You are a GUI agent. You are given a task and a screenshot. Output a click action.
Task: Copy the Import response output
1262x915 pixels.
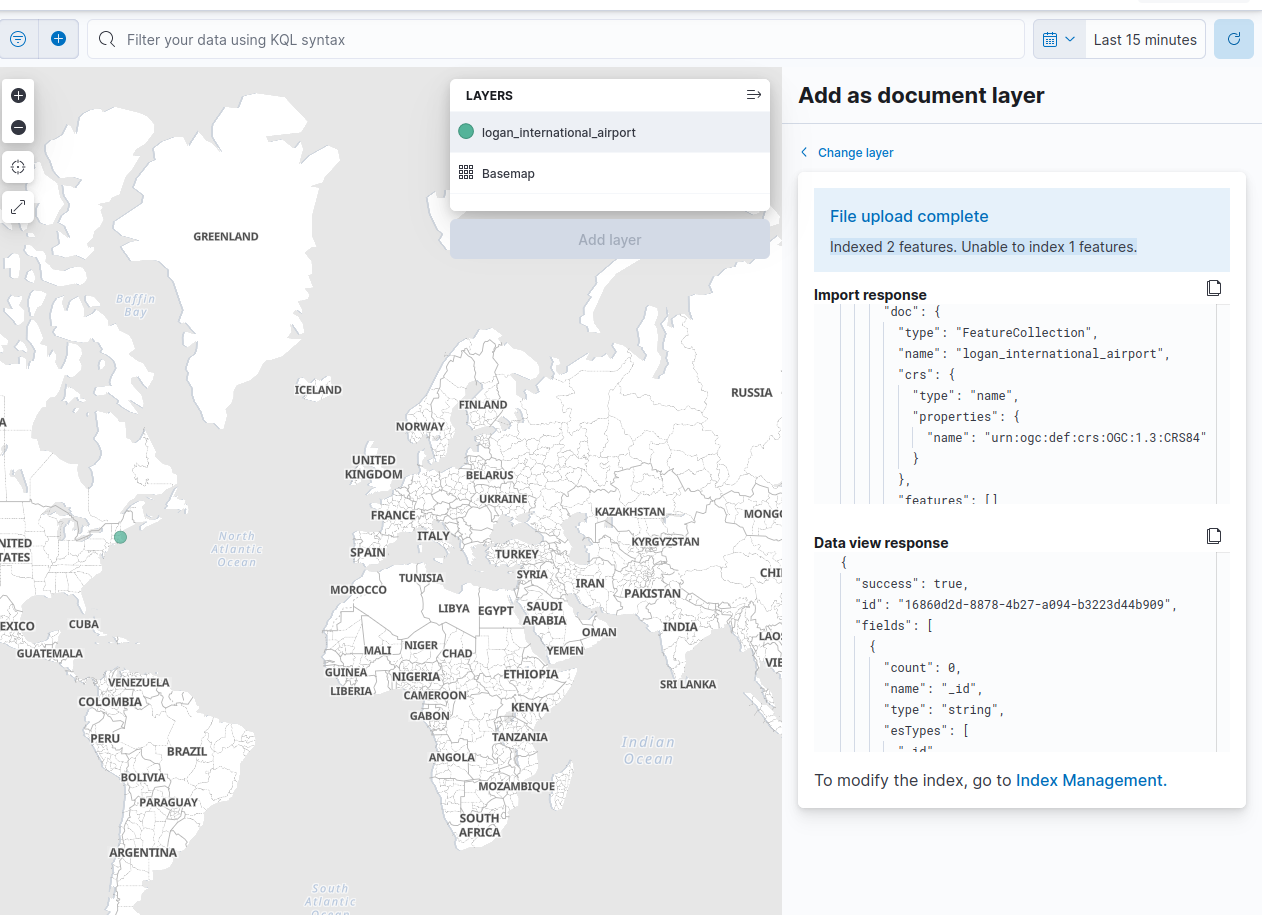tap(1213, 288)
